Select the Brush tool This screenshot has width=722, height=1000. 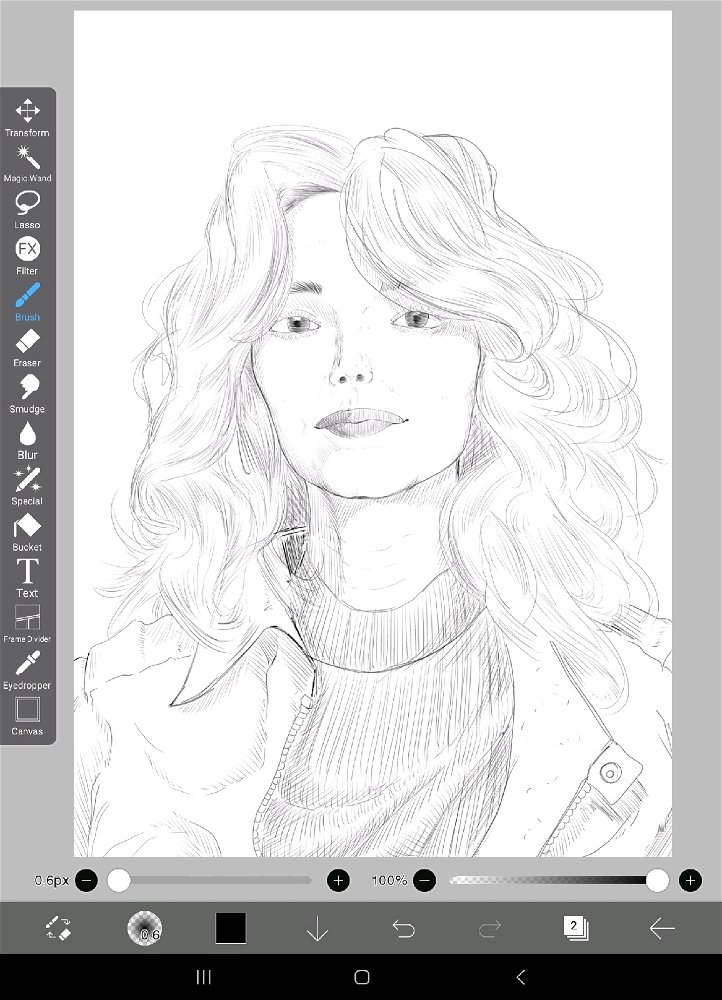27,302
